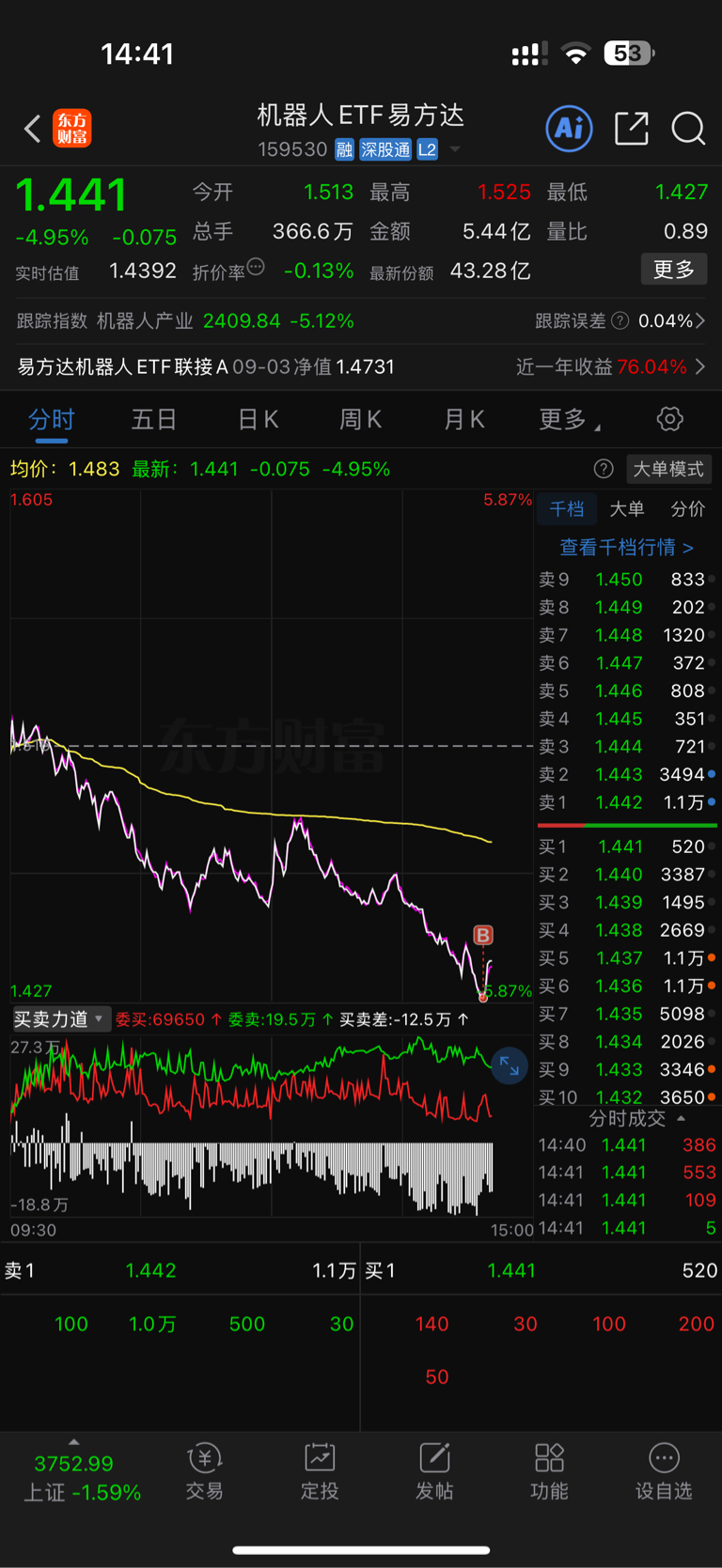The image size is (722, 1568).
Task: Select sell level 卖1 at 1.442 in list
Action: click(x=627, y=802)
